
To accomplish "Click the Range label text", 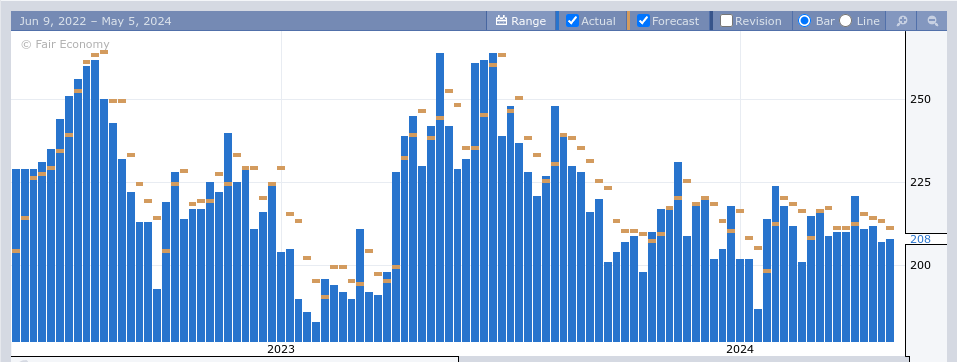I will point(529,21).
